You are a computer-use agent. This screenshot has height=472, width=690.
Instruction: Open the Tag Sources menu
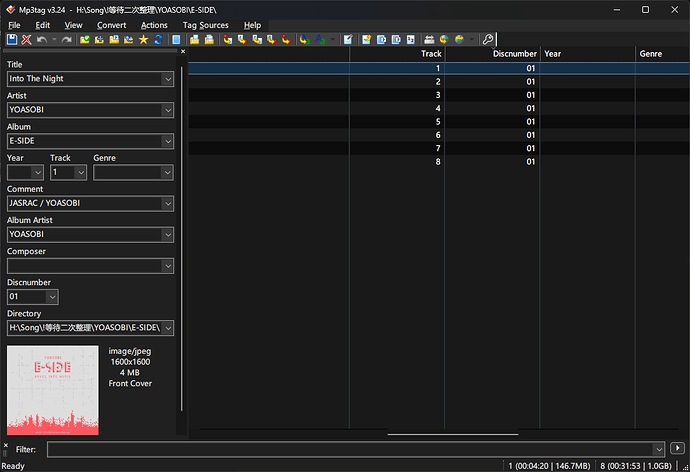click(x=206, y=25)
